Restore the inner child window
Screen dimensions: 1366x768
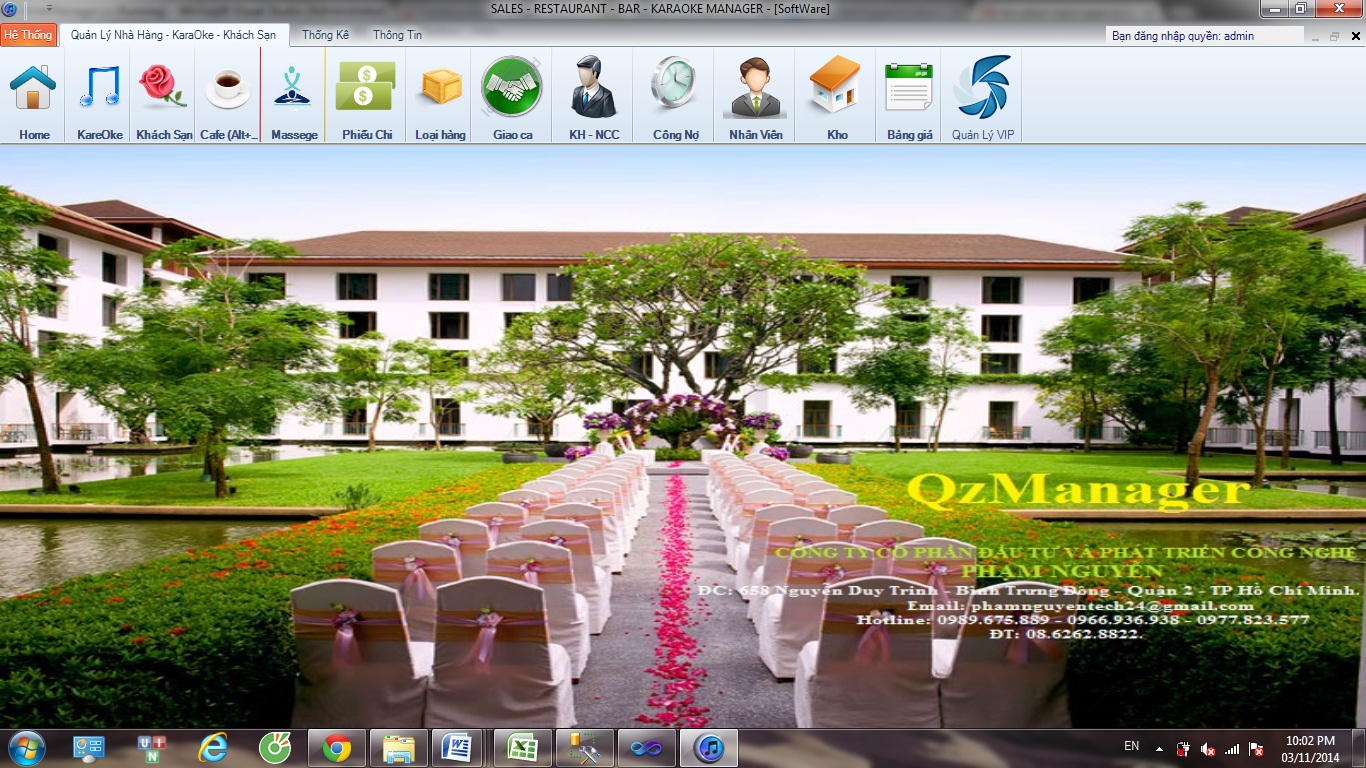pos(1334,36)
